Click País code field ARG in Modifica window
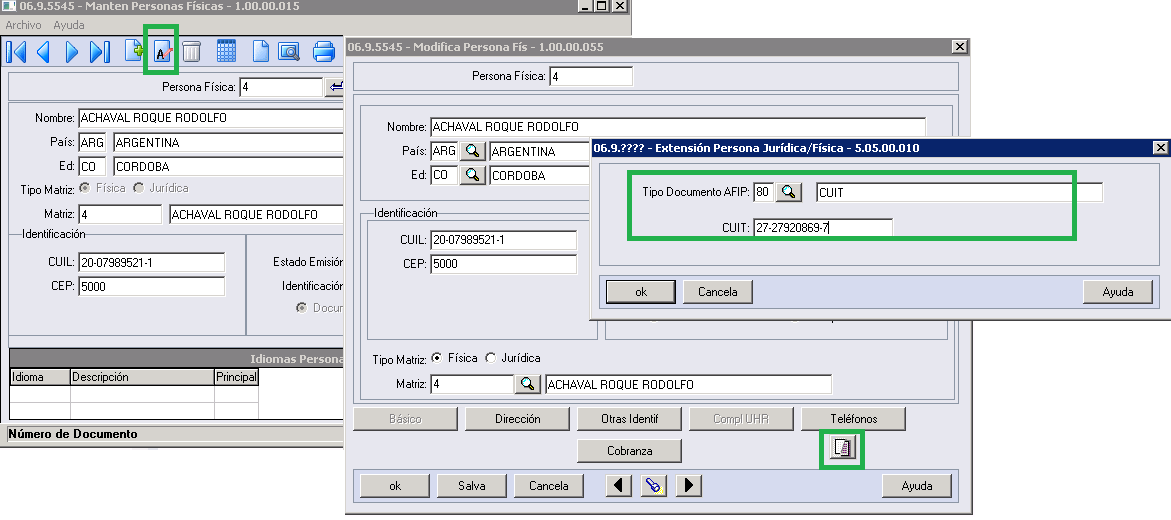Screen dimensions: 1171x520 (x=444, y=151)
